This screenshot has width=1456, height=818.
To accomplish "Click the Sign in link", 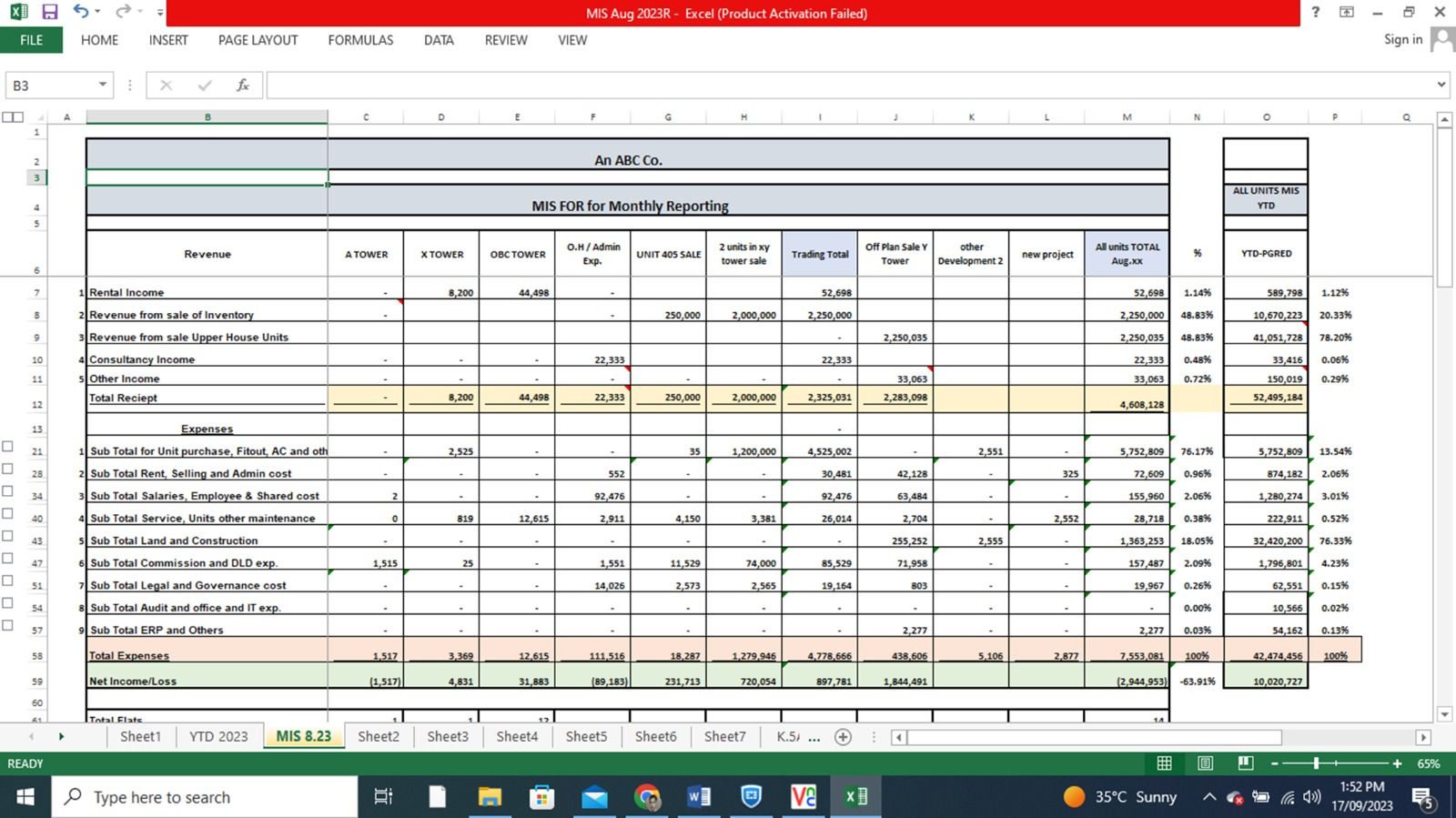I will (x=1402, y=39).
